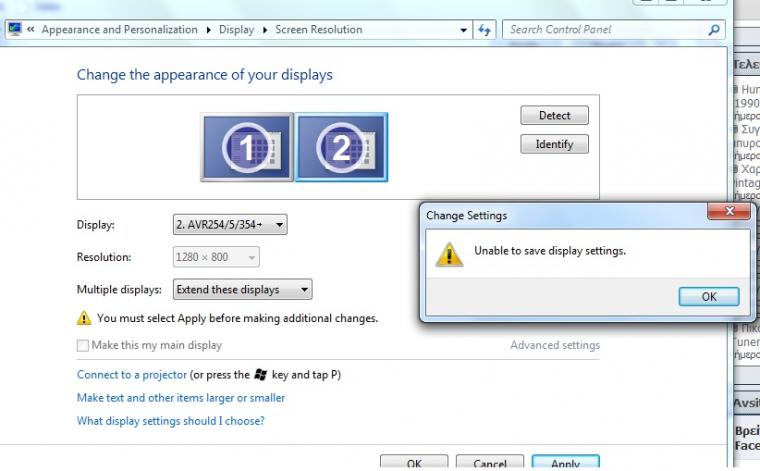The width and height of the screenshot is (760, 471).
Task: Select monitor 1 display thumbnail
Action: coord(246,147)
